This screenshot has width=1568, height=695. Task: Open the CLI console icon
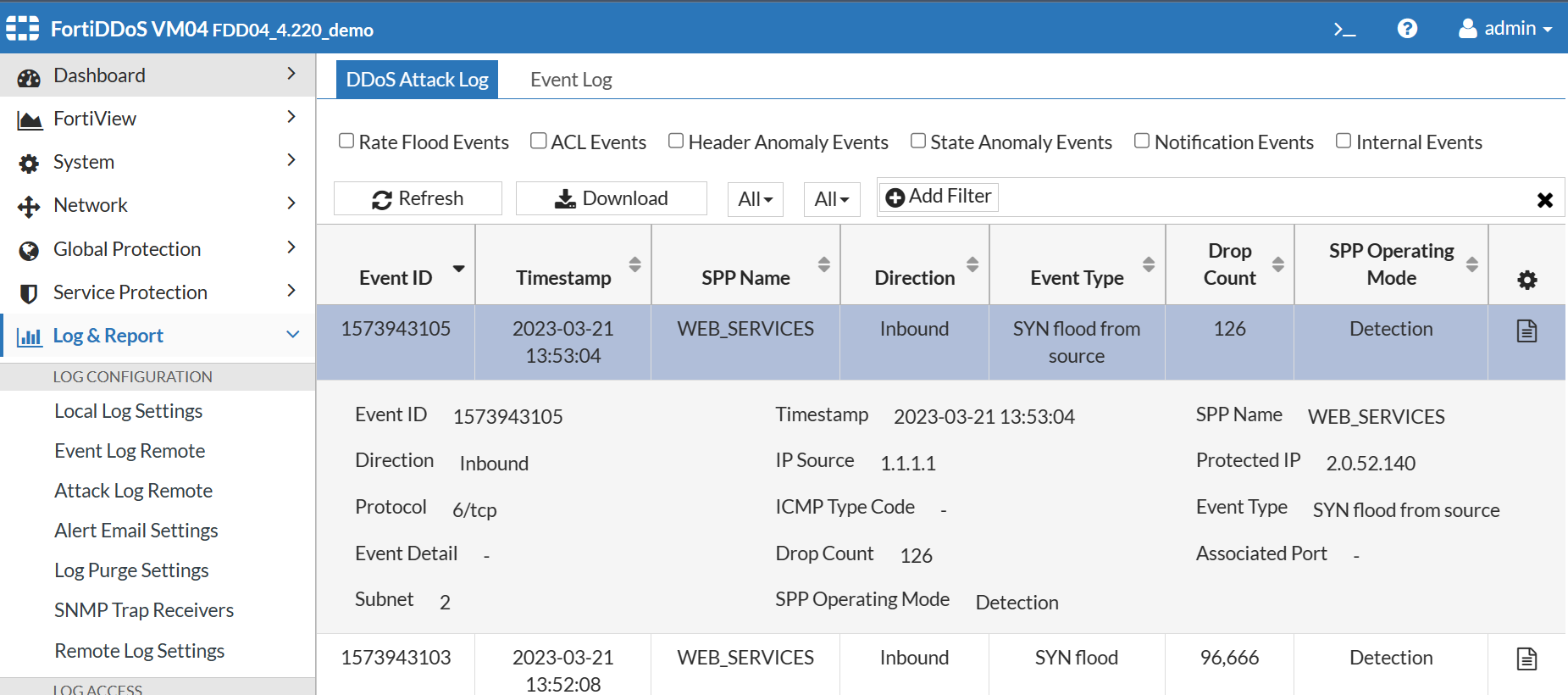1344,30
